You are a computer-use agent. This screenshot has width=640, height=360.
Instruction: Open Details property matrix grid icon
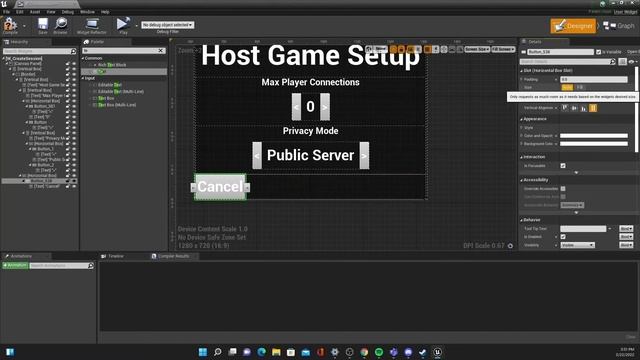tap(622, 62)
